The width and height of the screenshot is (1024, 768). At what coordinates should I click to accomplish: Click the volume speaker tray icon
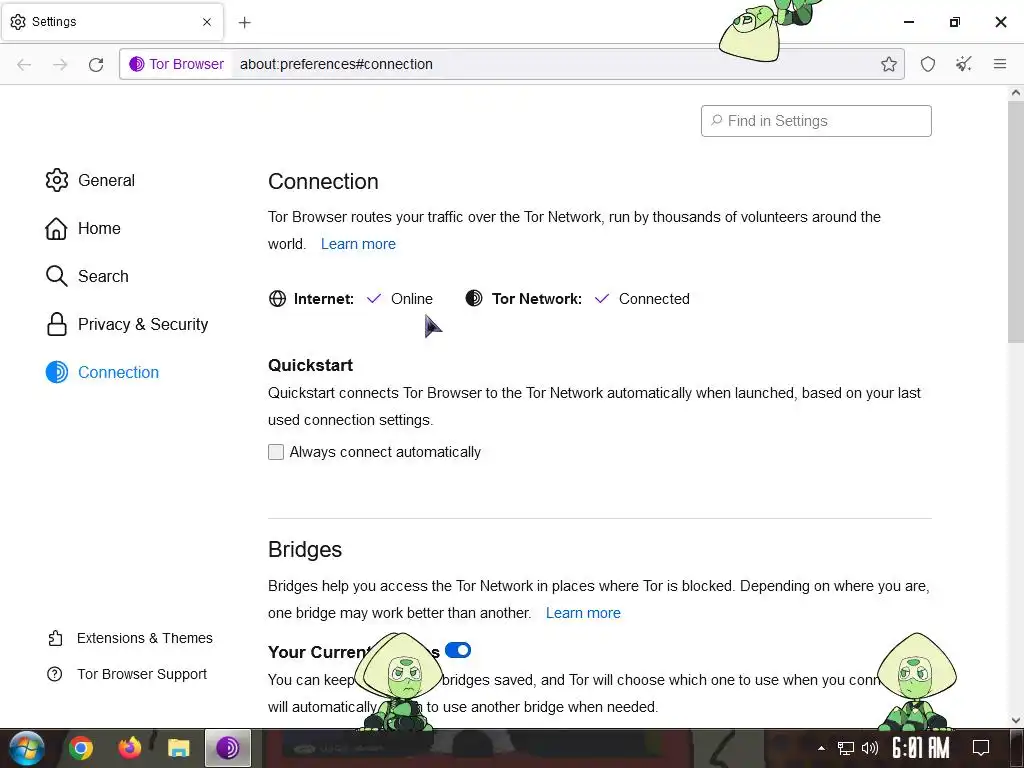click(870, 748)
